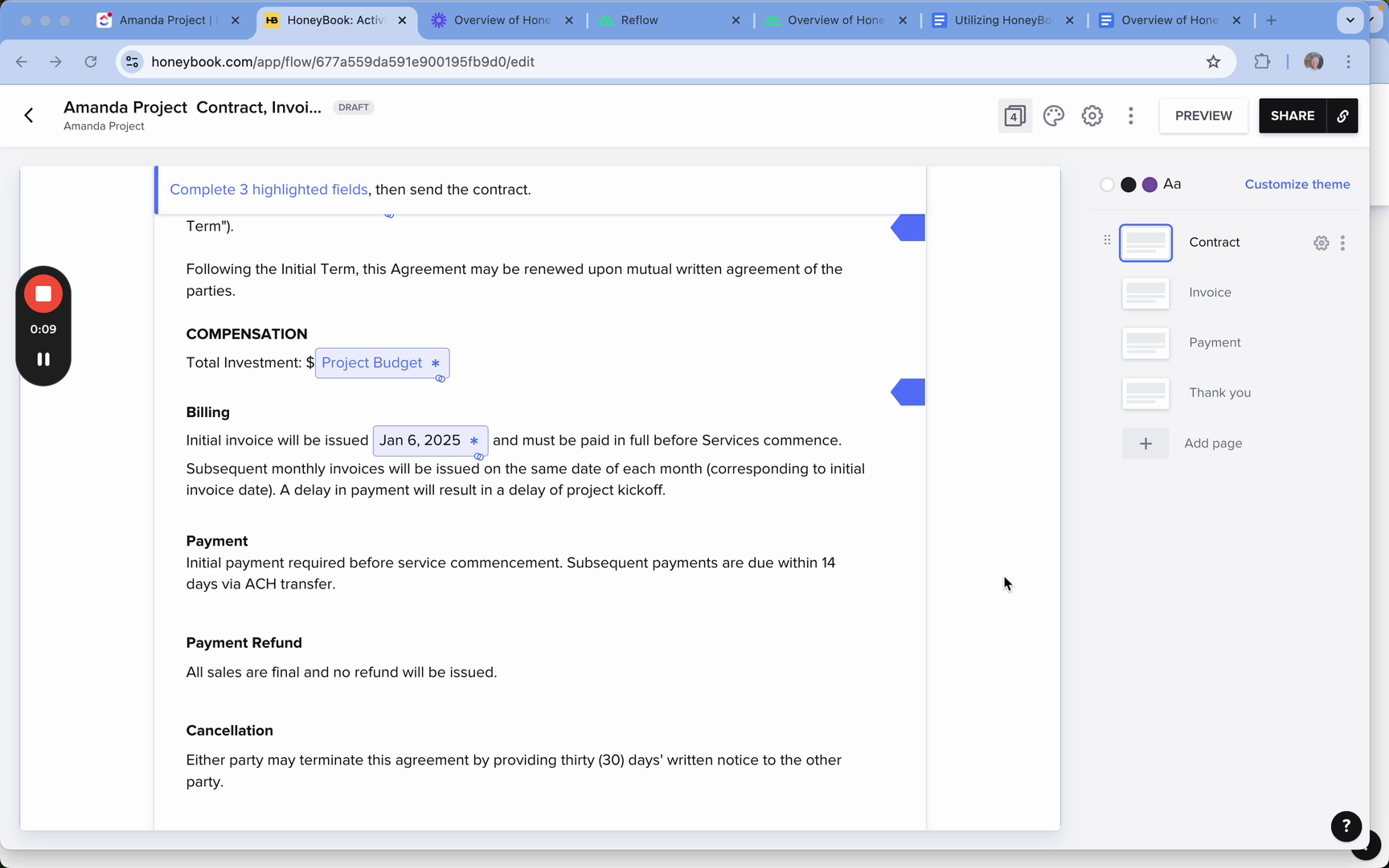
Task: Copy share link via chain icon
Action: click(1342, 116)
